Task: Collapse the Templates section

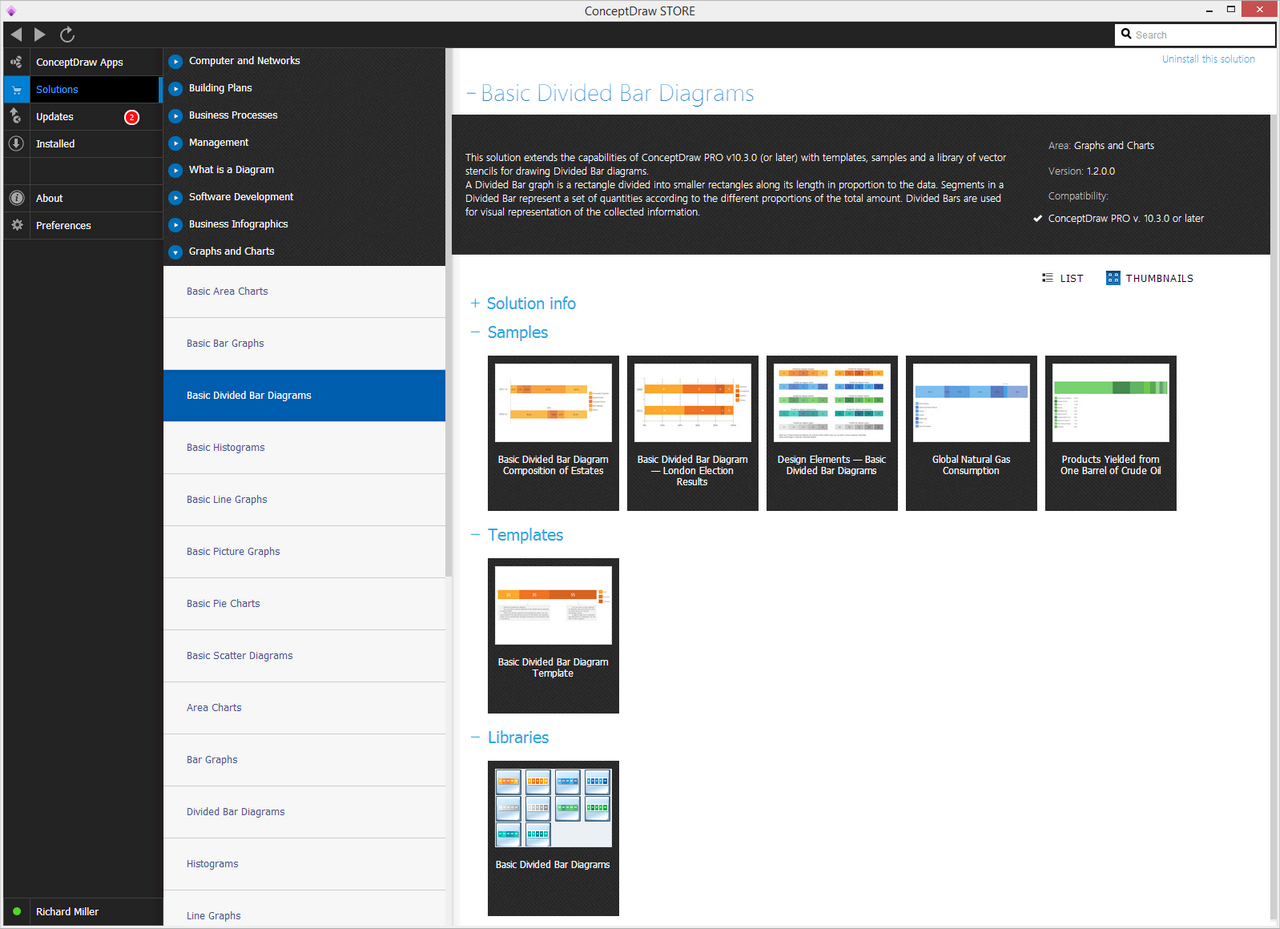Action: click(476, 535)
